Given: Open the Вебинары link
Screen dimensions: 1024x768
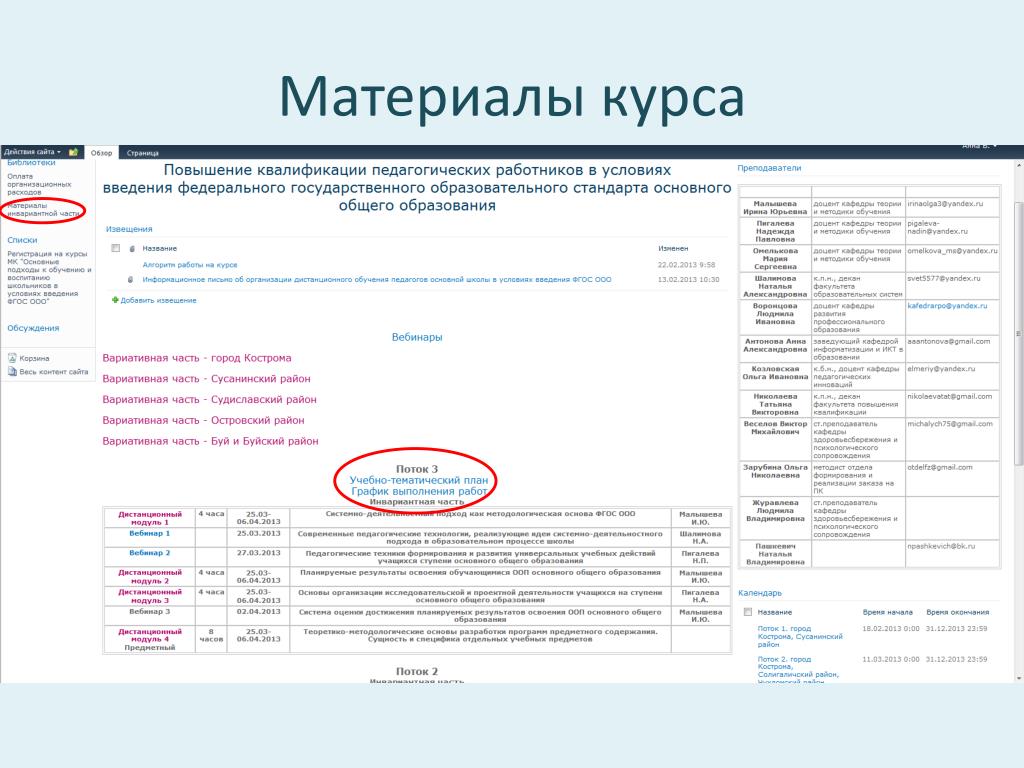Looking at the screenshot, I should (x=417, y=337).
